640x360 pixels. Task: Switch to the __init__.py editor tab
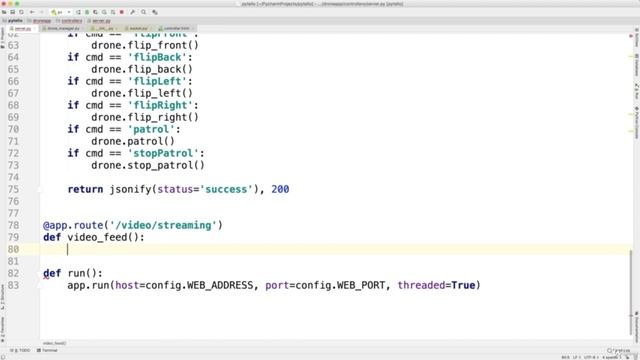tap(104, 29)
